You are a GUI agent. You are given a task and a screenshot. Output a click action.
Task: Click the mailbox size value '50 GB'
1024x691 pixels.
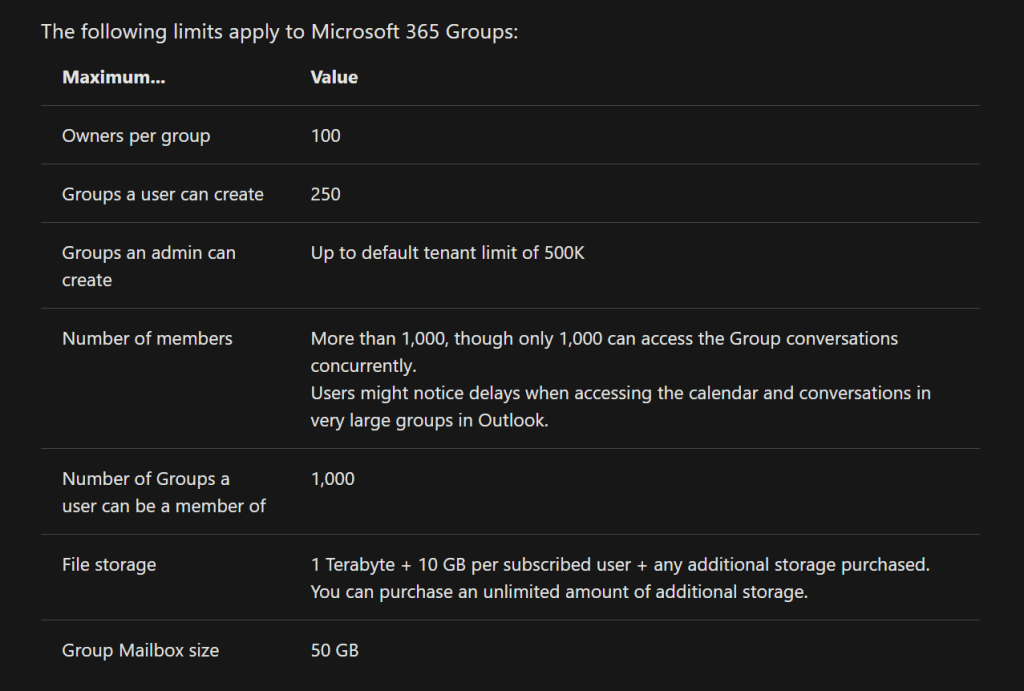tap(334, 651)
